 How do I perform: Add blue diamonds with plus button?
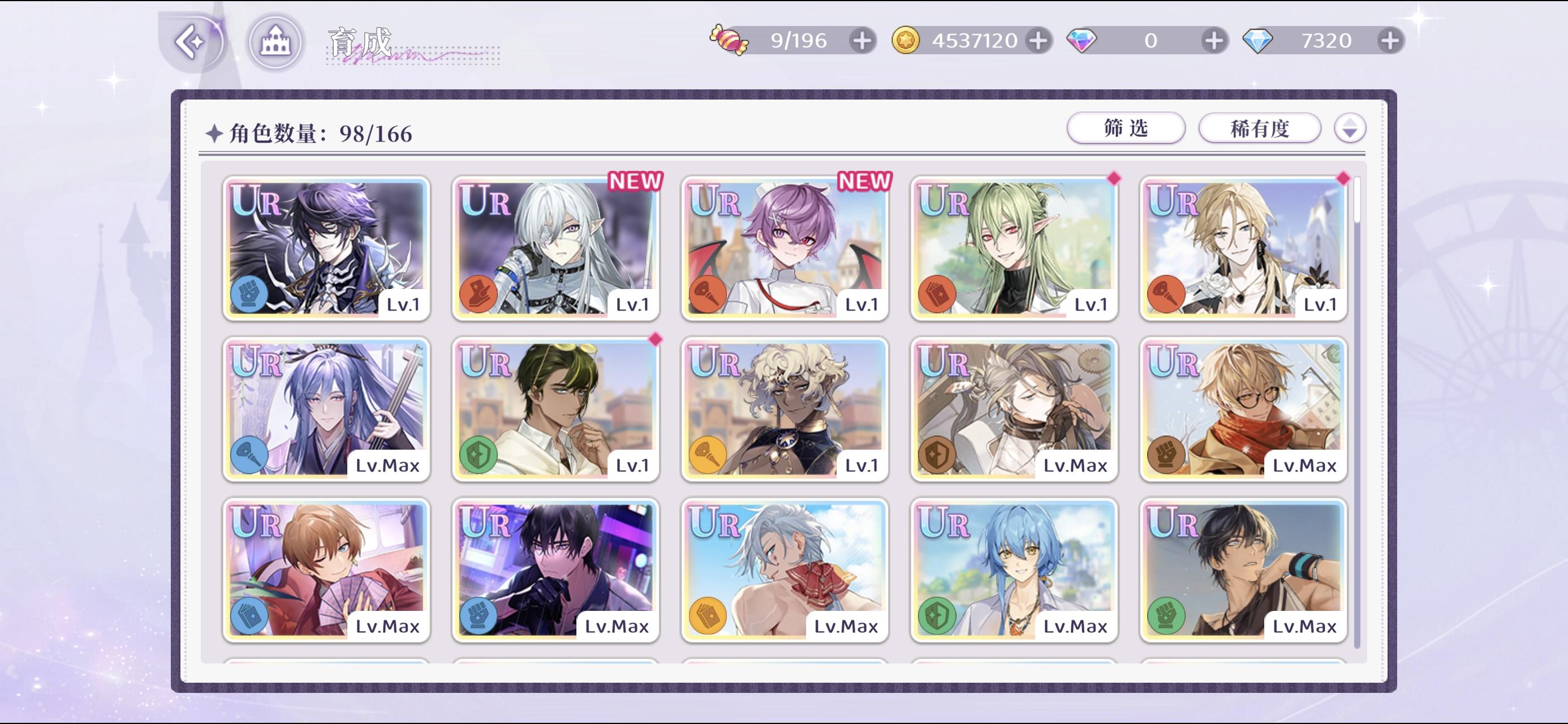[1390, 41]
